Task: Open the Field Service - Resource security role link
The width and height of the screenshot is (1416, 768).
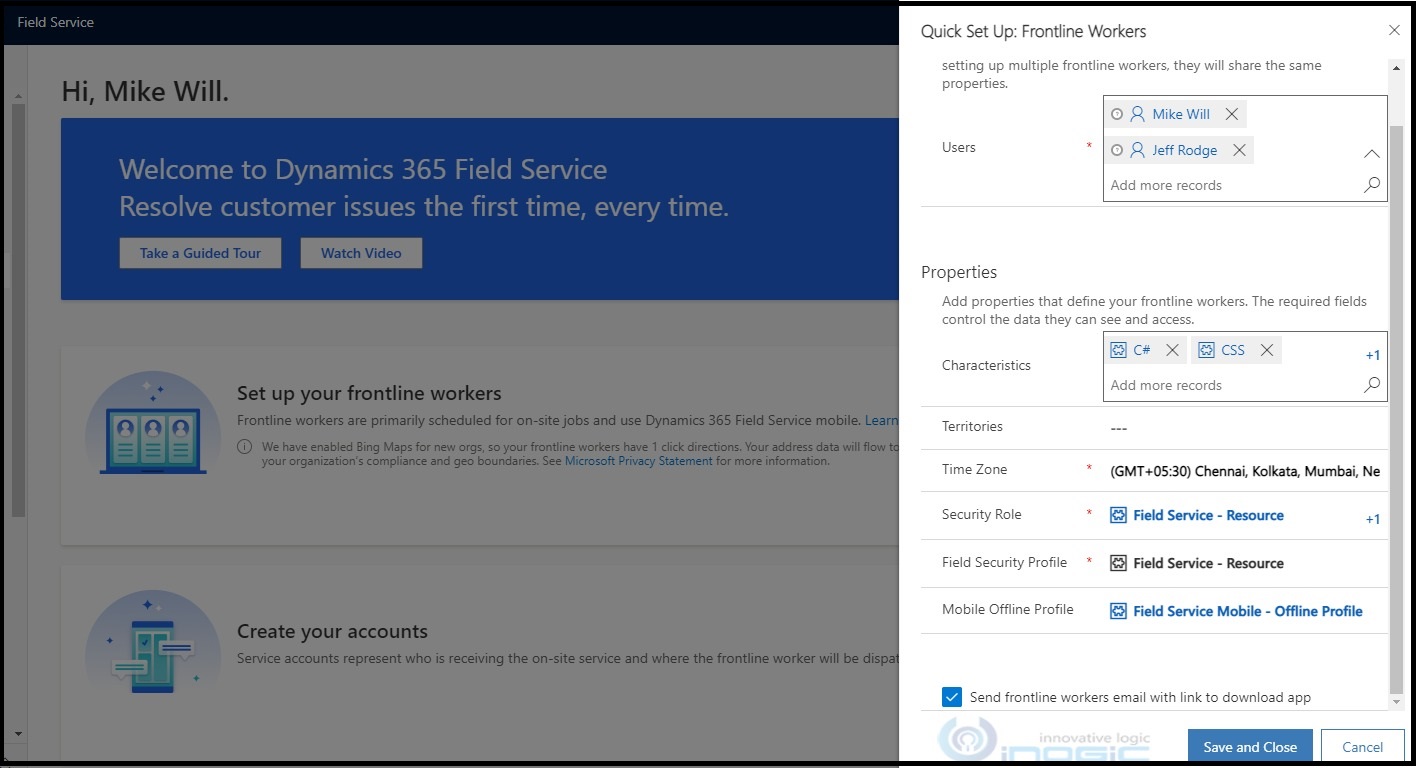Action: click(x=1208, y=515)
